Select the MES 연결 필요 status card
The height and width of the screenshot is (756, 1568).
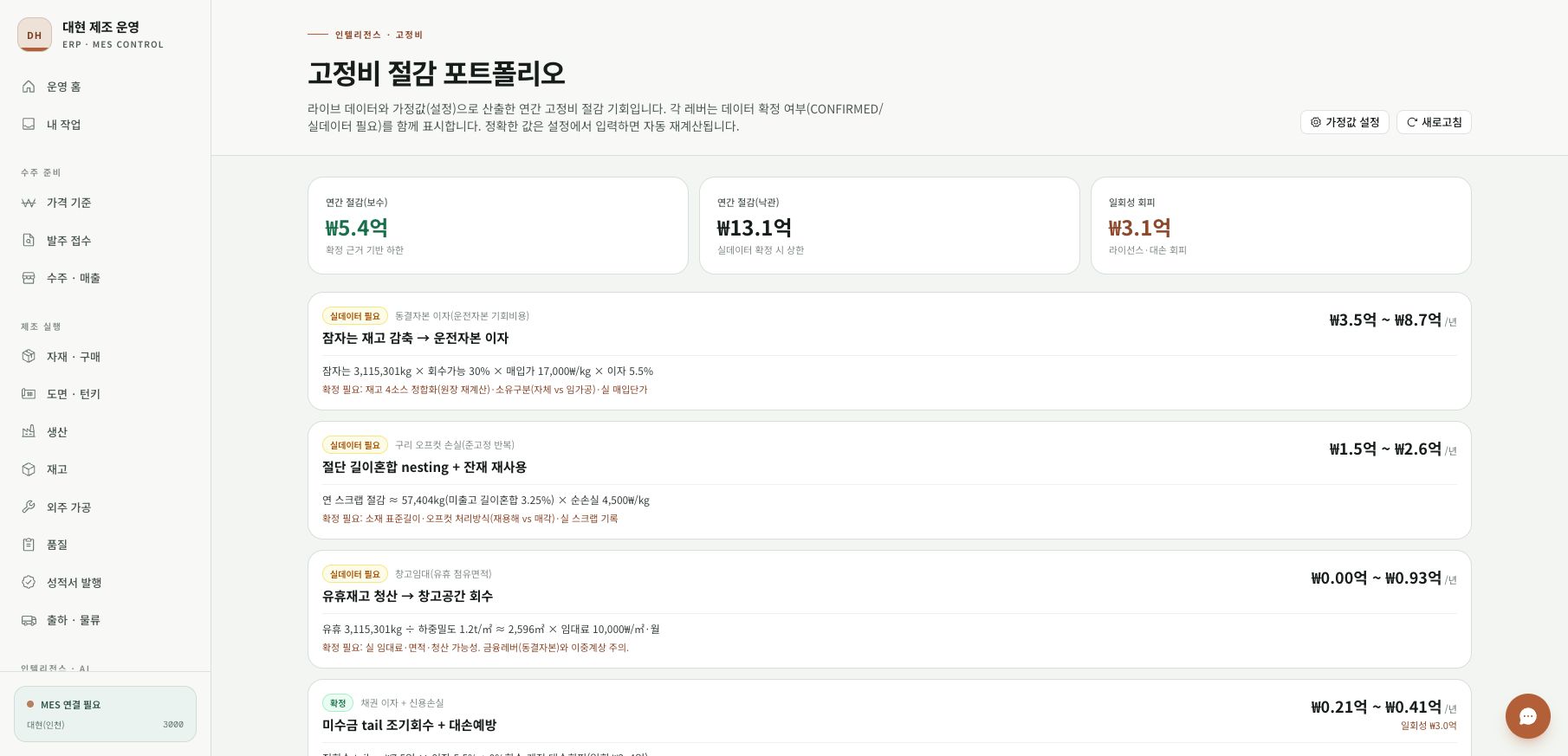105,714
